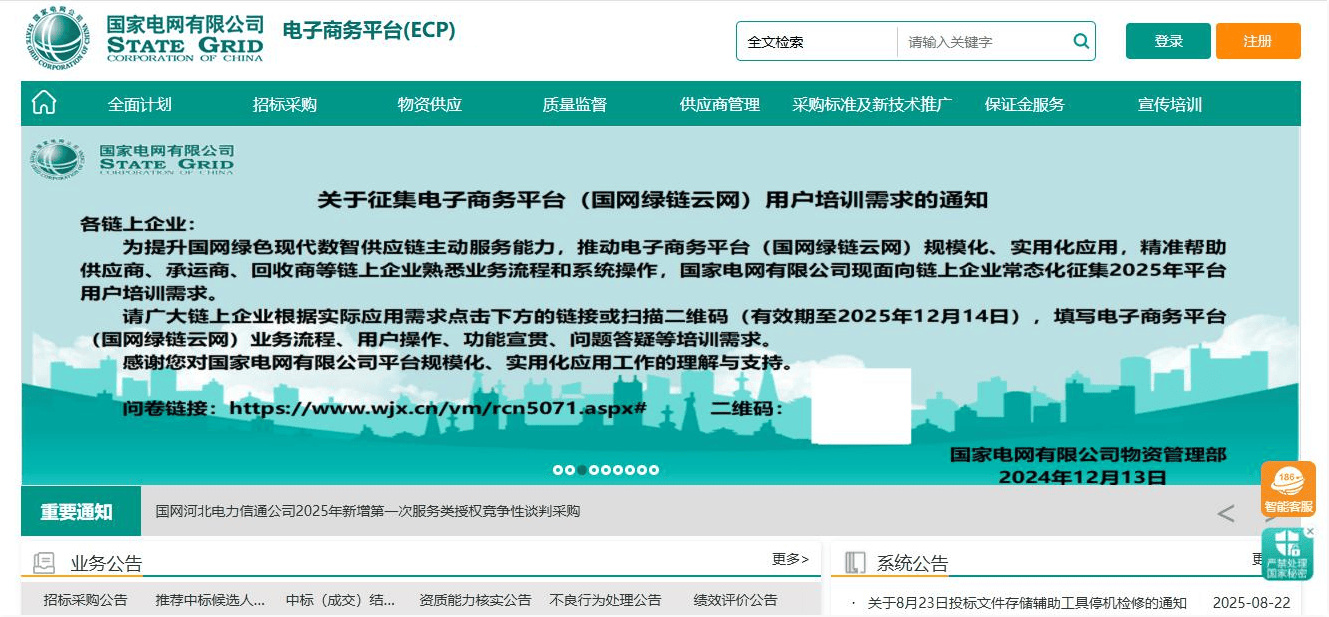Viewport: 1329px width, 617px height.
Task: Click the home icon in navigation bar
Action: 44,103
